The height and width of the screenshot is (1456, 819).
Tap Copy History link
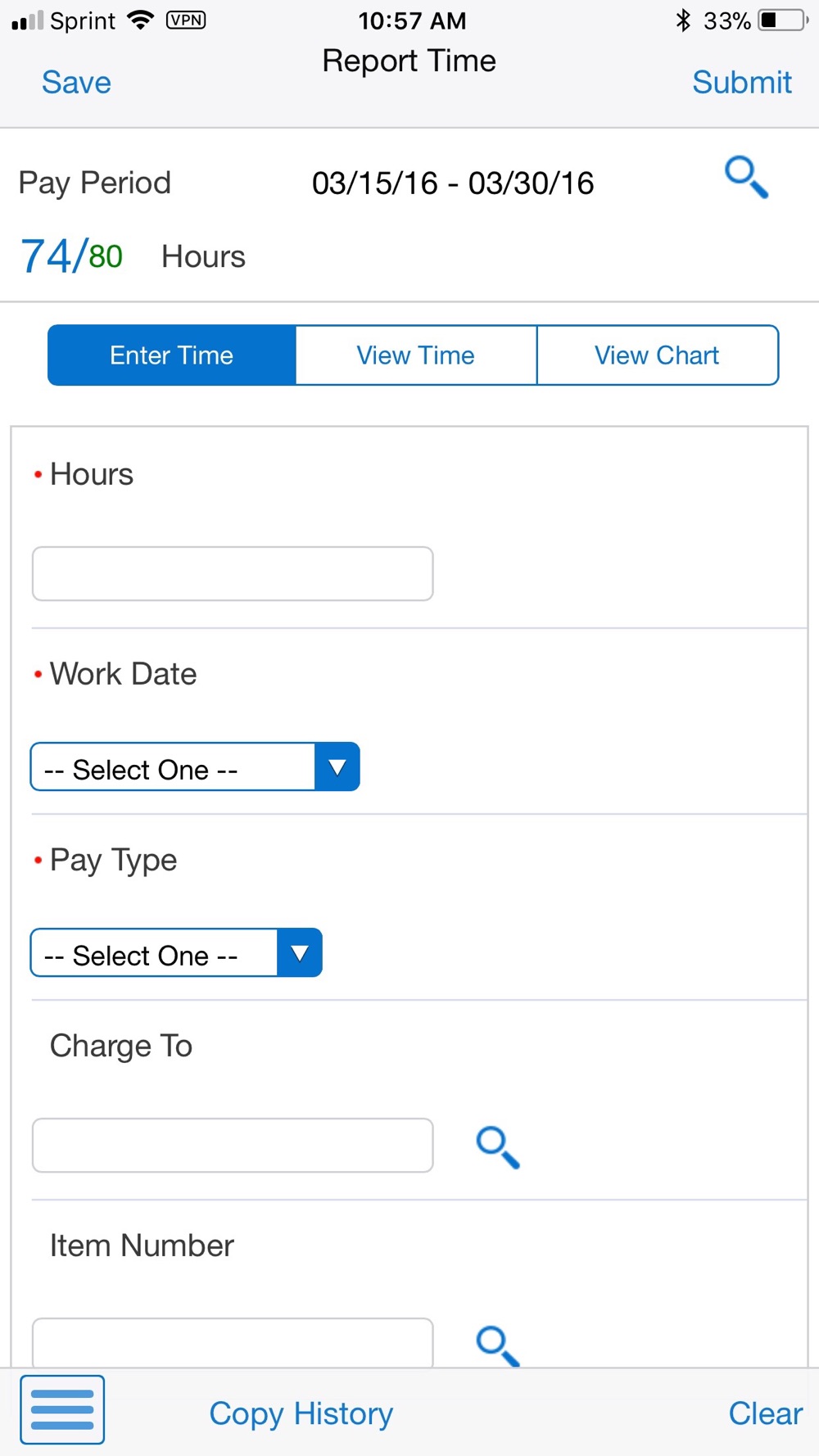301,1414
